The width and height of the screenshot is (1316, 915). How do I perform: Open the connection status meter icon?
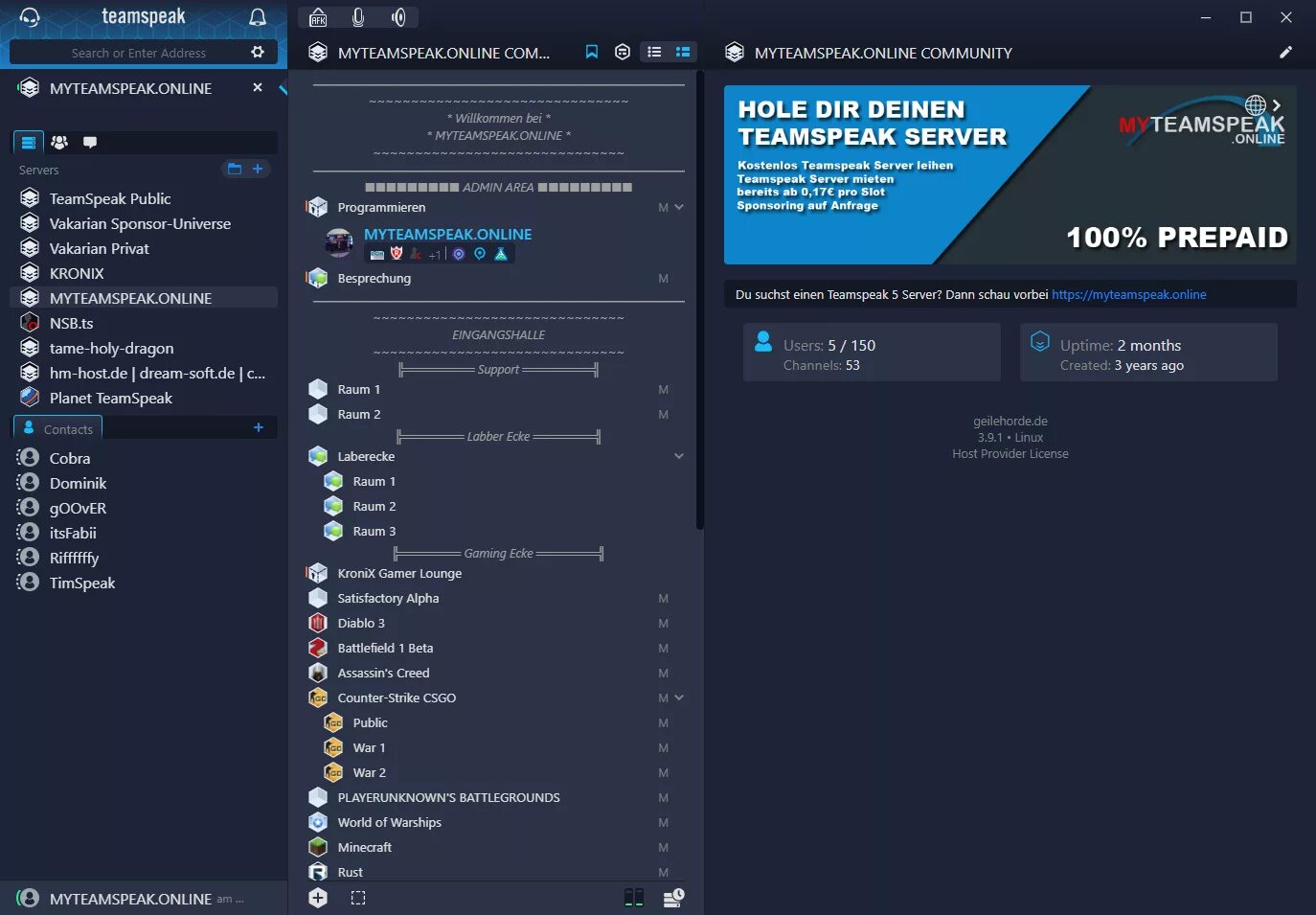[x=634, y=898]
